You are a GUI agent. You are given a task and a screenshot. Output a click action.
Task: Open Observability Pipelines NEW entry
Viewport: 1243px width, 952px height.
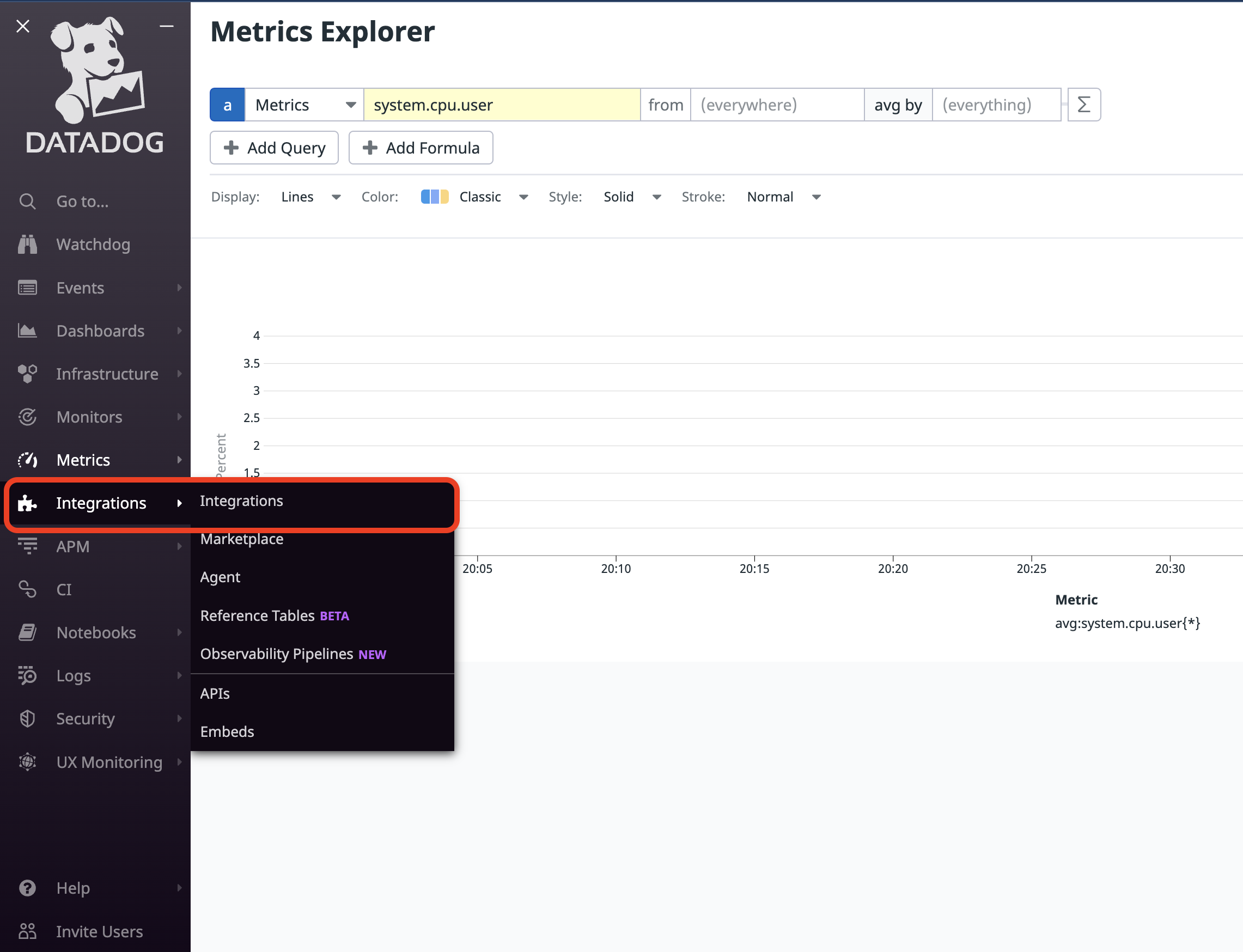[x=322, y=654]
